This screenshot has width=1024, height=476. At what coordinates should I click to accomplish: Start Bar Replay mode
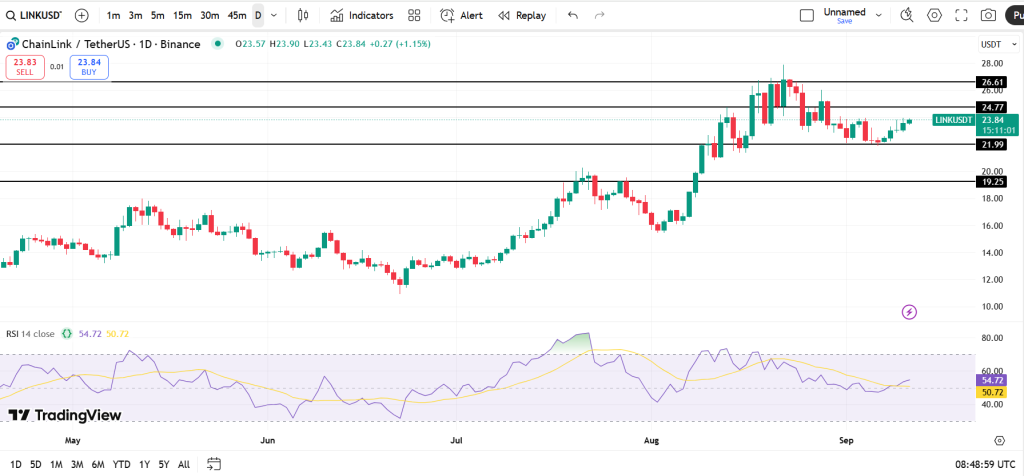click(522, 15)
